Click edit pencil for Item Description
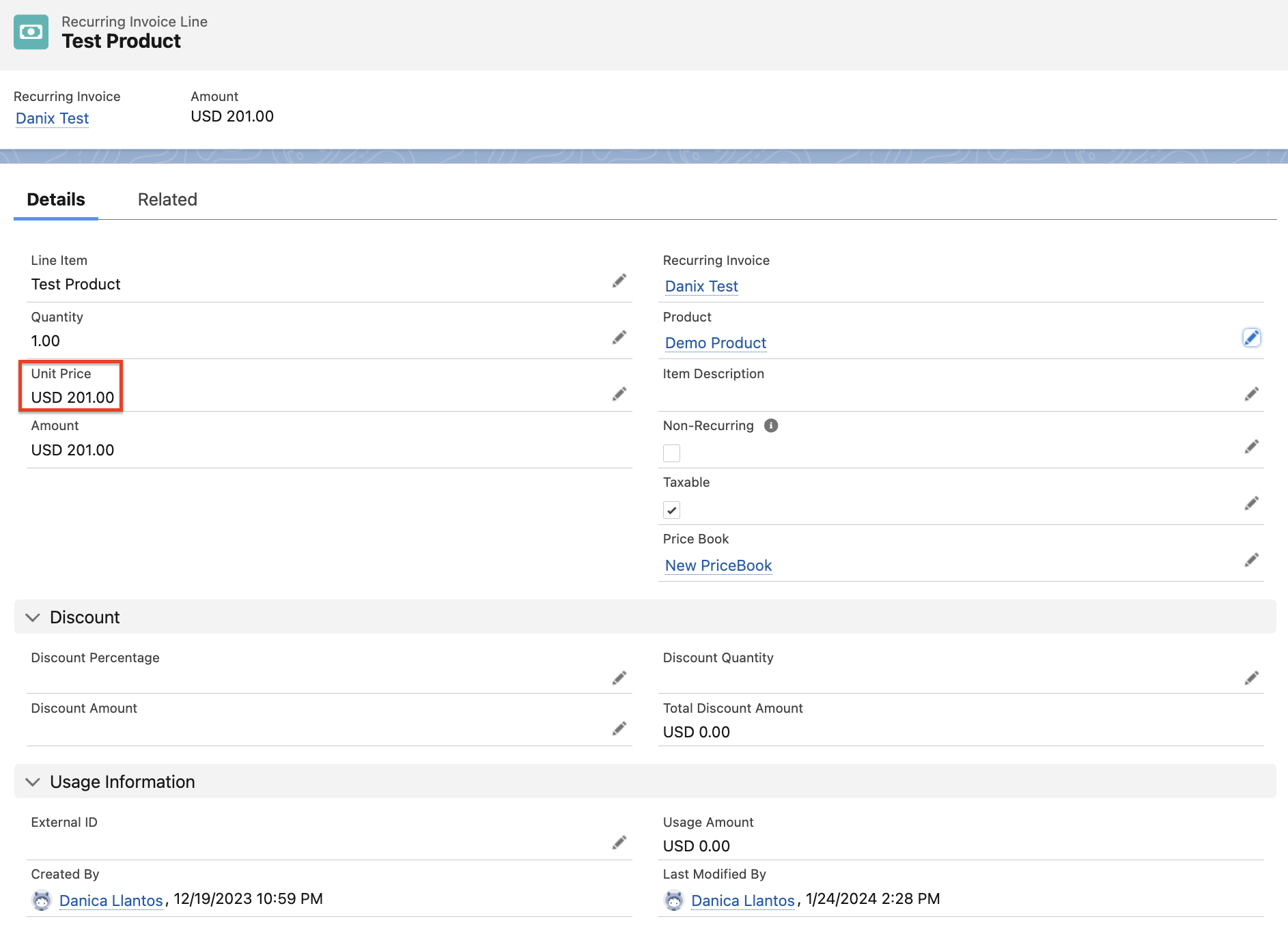Screen dimensions: 1288x949 tap(1251, 395)
